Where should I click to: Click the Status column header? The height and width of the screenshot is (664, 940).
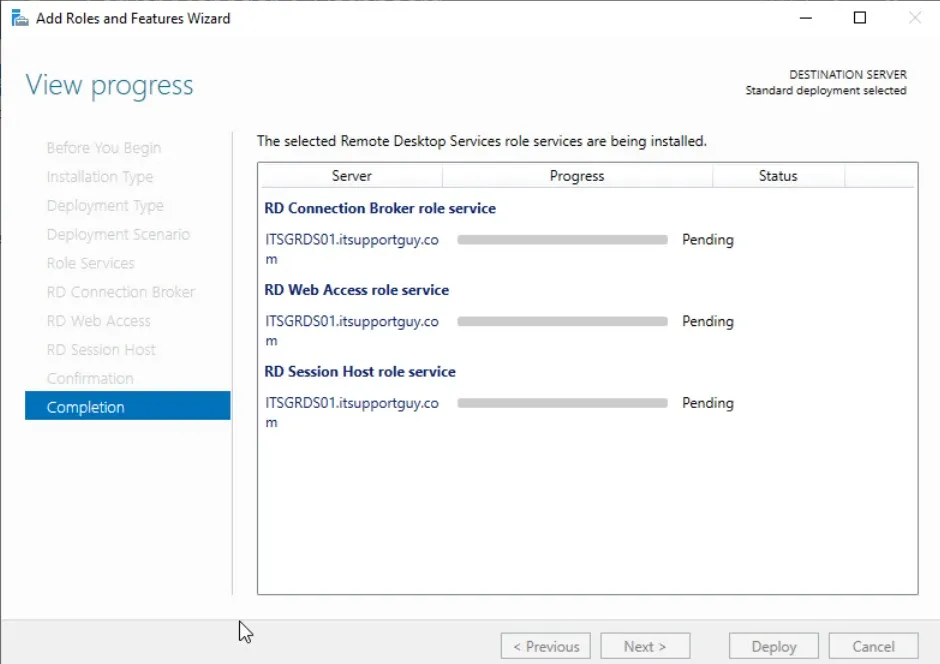coord(778,176)
